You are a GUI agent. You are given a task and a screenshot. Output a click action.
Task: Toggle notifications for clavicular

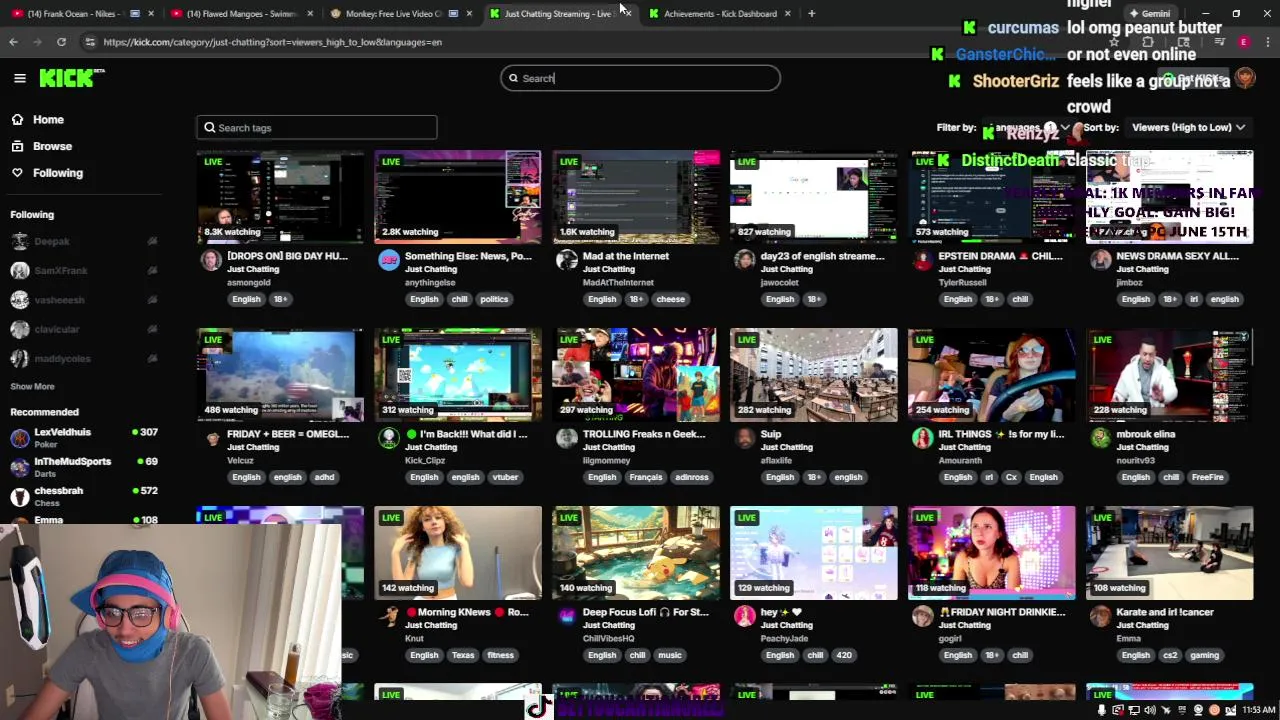click(152, 329)
